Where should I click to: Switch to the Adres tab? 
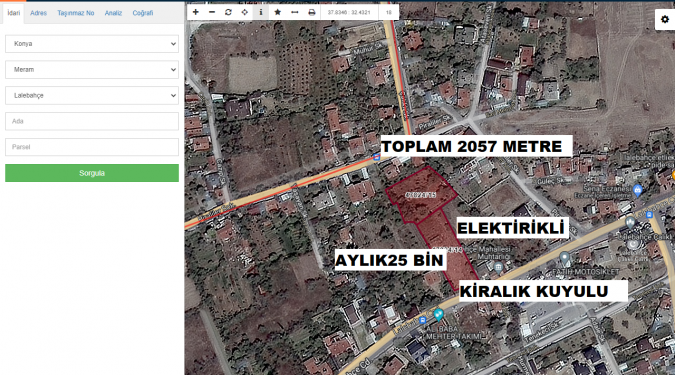[38, 13]
